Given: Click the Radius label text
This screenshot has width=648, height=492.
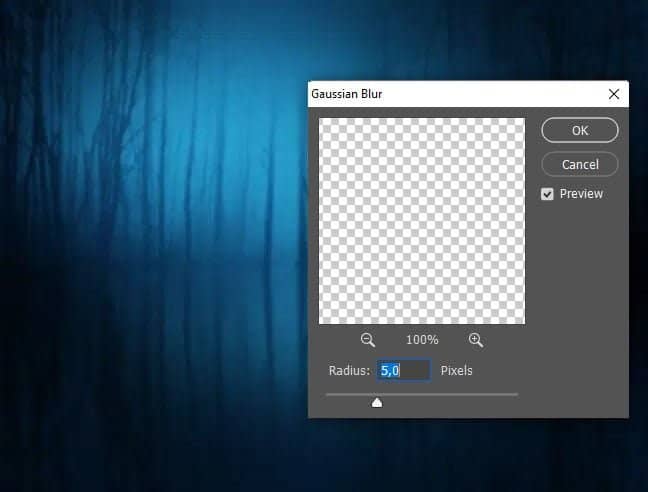Looking at the screenshot, I should click(349, 371).
